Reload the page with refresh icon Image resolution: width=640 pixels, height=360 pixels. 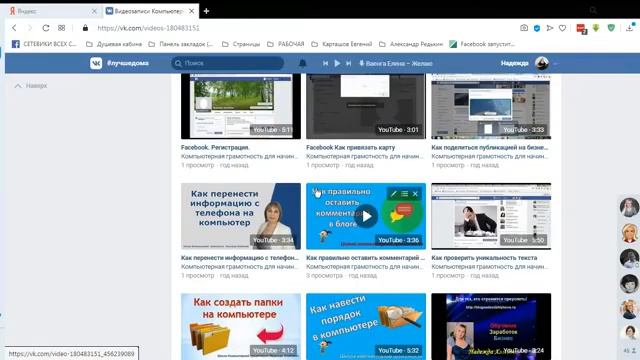click(x=46, y=28)
